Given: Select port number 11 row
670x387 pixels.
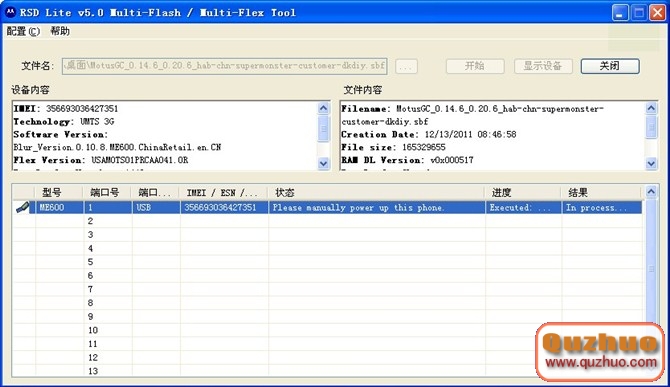Looking at the screenshot, I should pyautogui.click(x=327, y=344).
